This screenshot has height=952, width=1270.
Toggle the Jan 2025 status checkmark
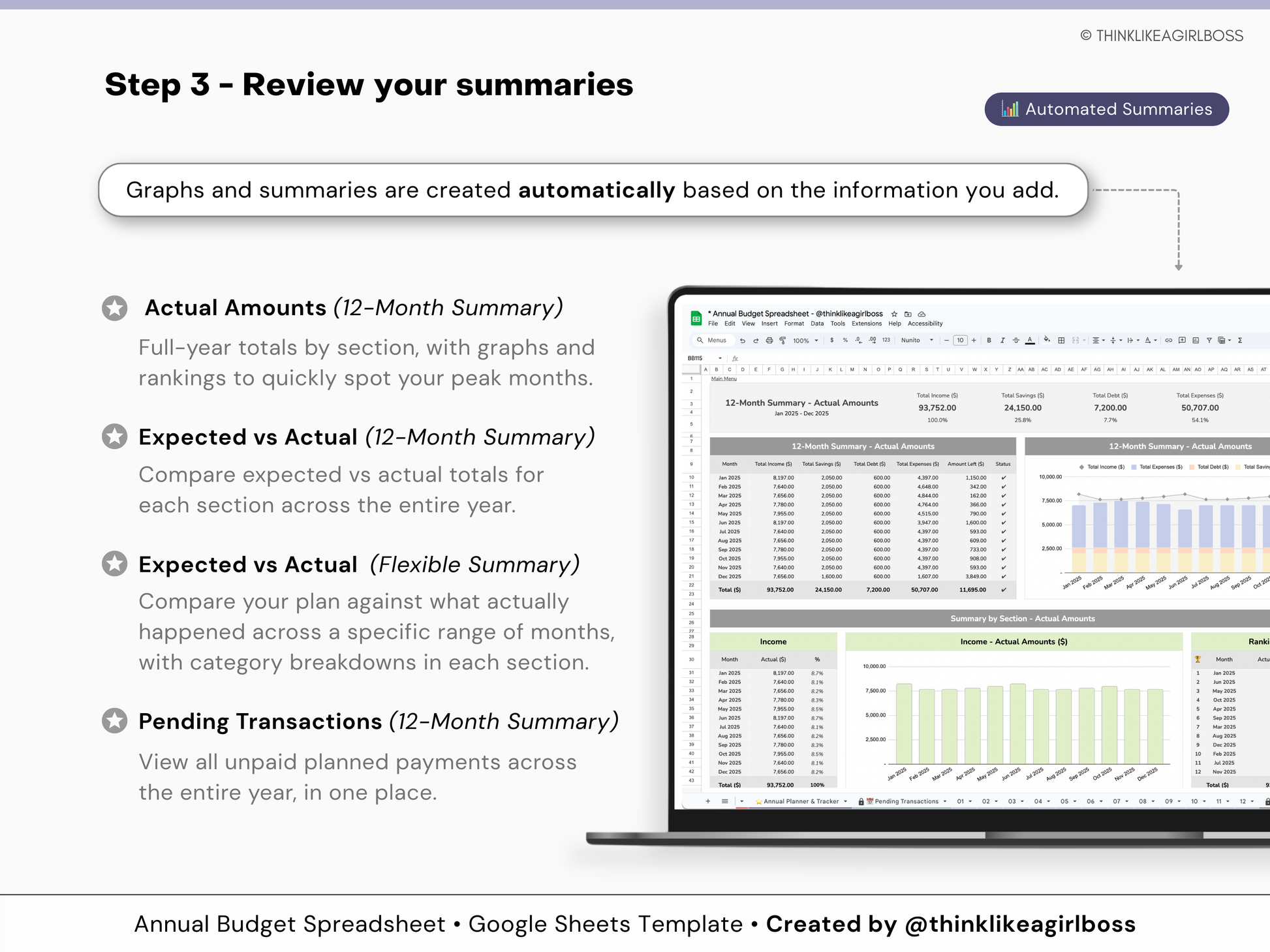click(x=1003, y=478)
